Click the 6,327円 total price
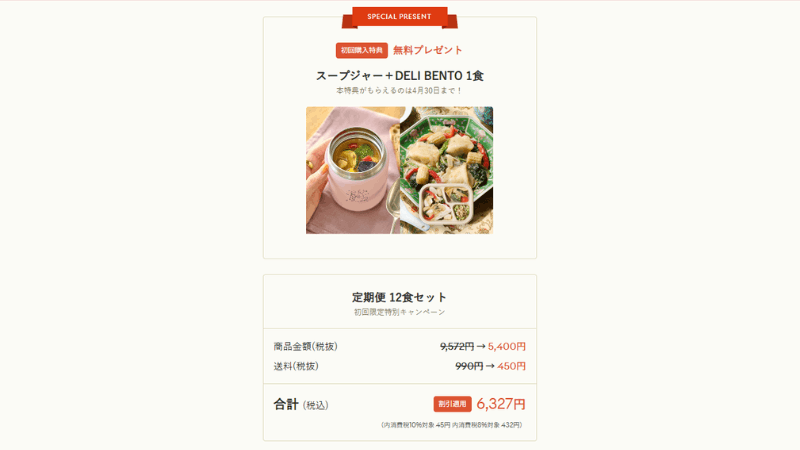 [501, 404]
